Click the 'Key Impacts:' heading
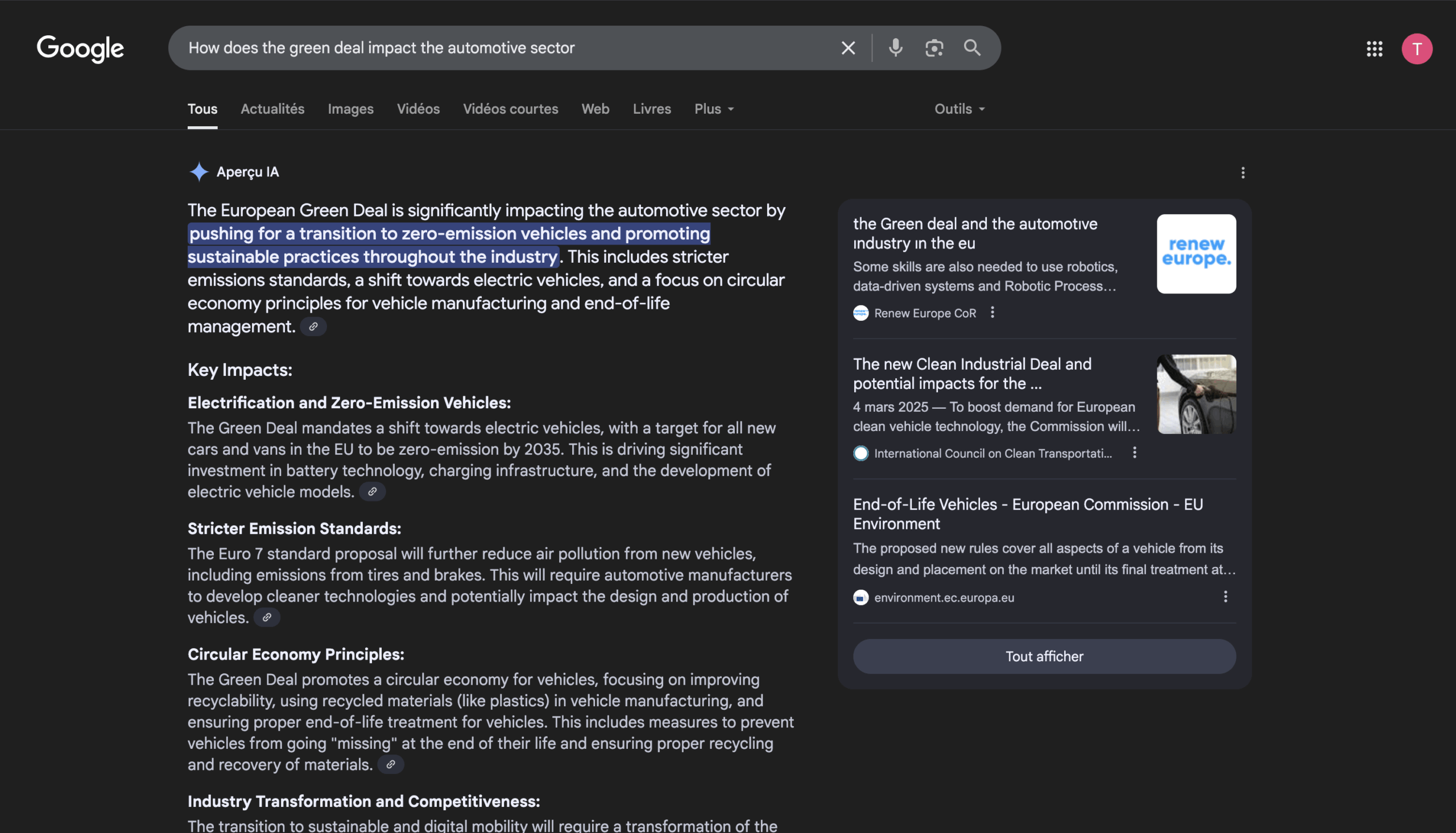 click(239, 370)
